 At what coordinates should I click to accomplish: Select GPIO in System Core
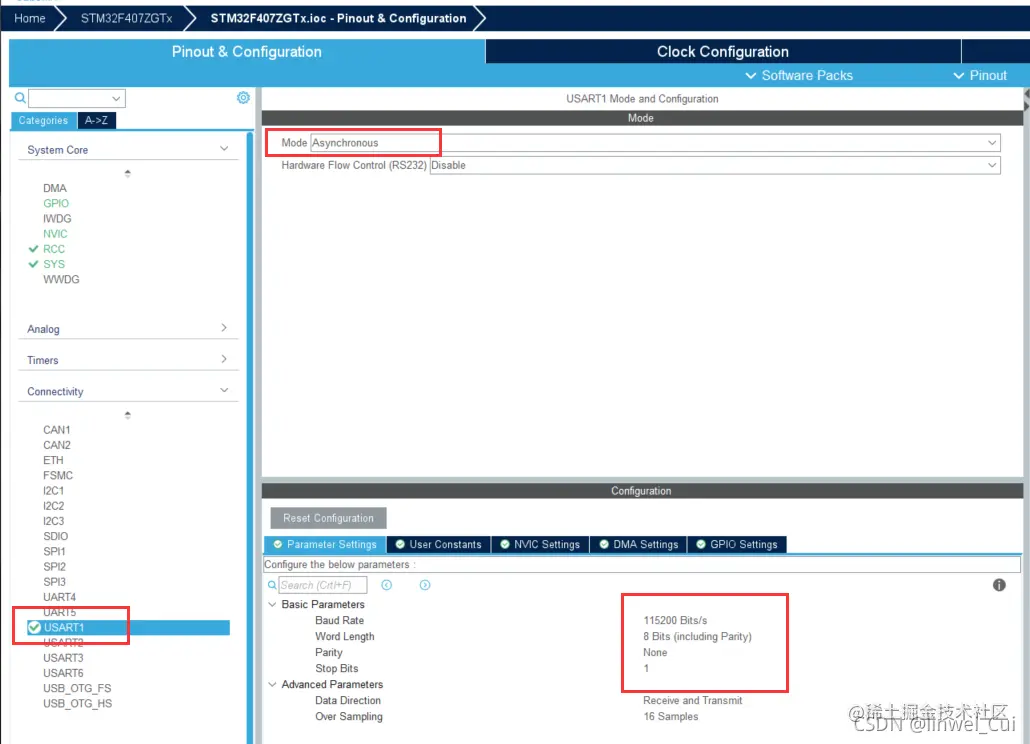(x=56, y=204)
